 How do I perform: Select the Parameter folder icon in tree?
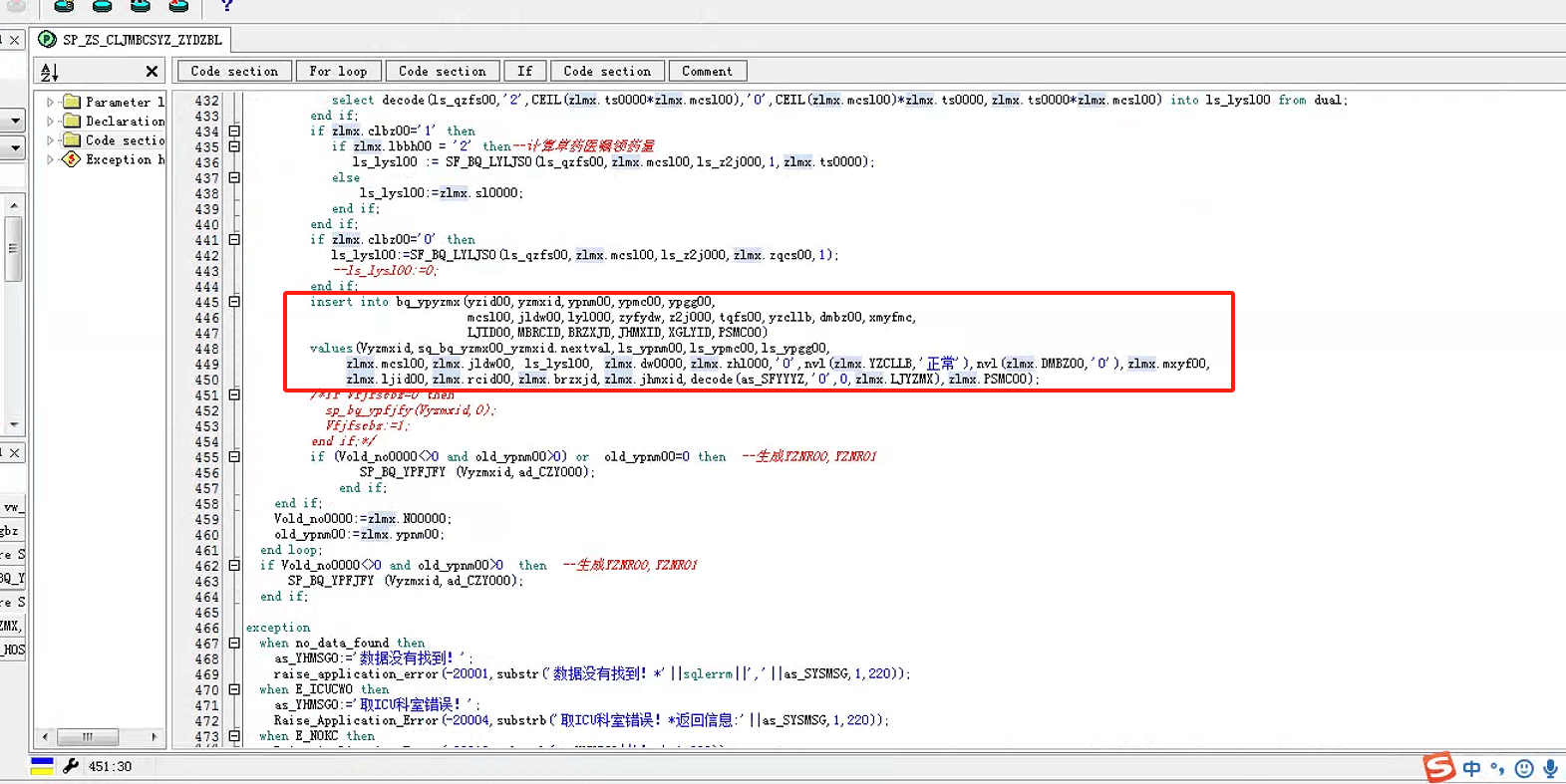71,102
